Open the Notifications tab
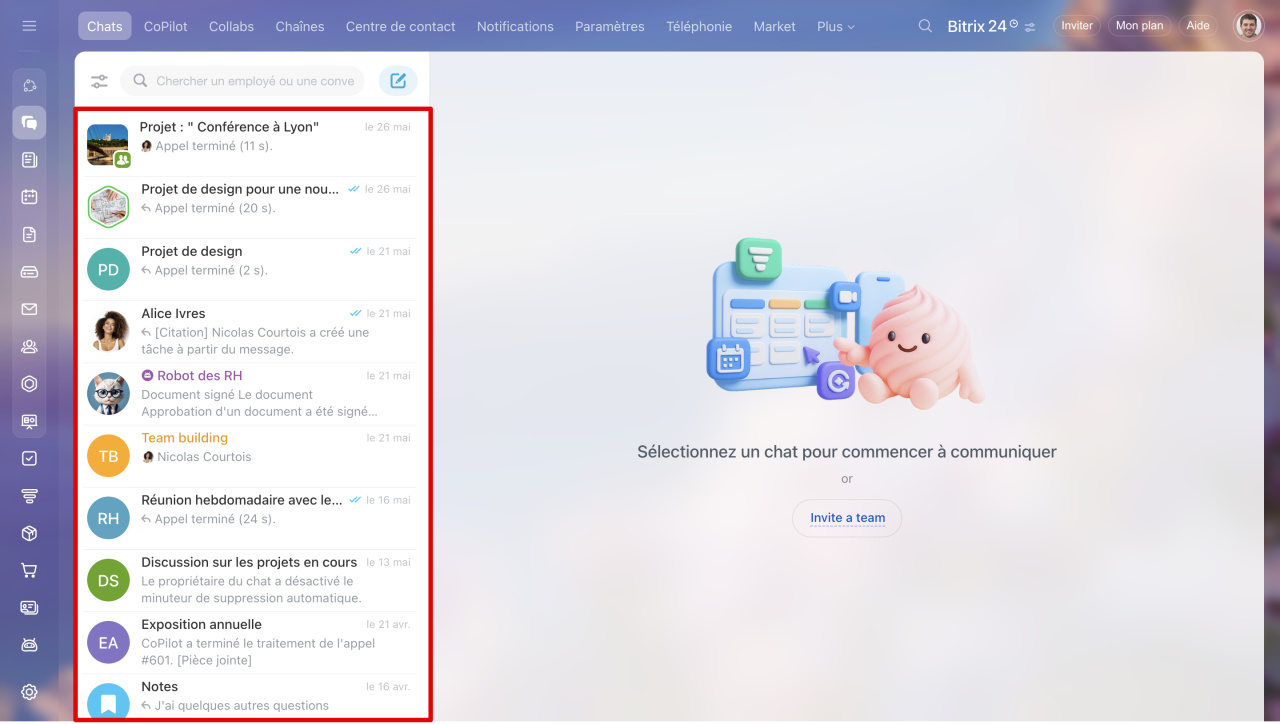Screen dimensions: 1280x724 click(515, 26)
